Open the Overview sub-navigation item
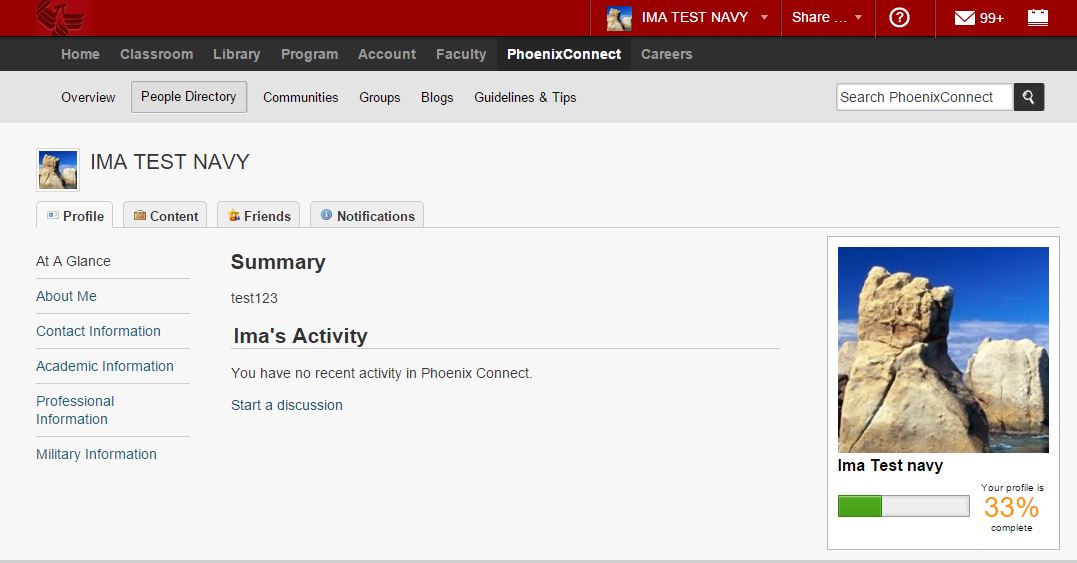The width and height of the screenshot is (1077, 563). pyautogui.click(x=88, y=97)
